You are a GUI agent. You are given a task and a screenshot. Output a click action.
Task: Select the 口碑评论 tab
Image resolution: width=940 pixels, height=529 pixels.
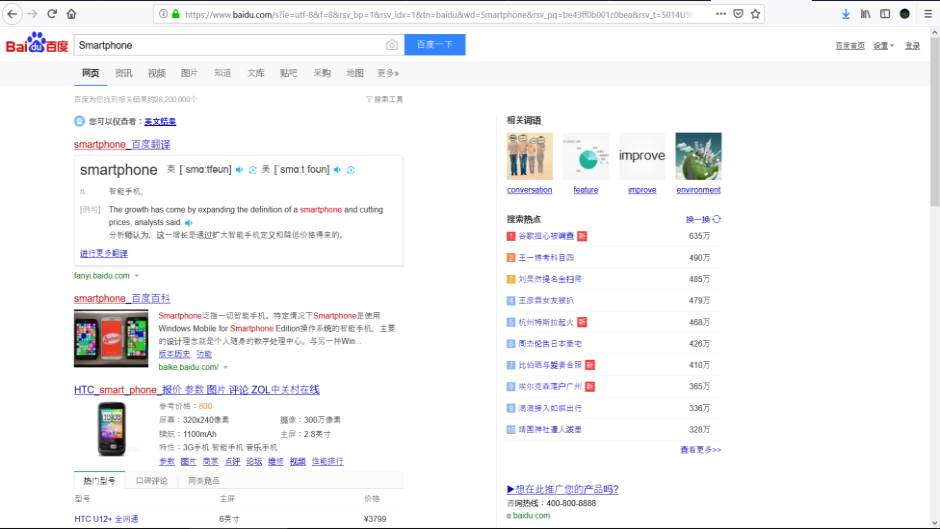(151, 481)
